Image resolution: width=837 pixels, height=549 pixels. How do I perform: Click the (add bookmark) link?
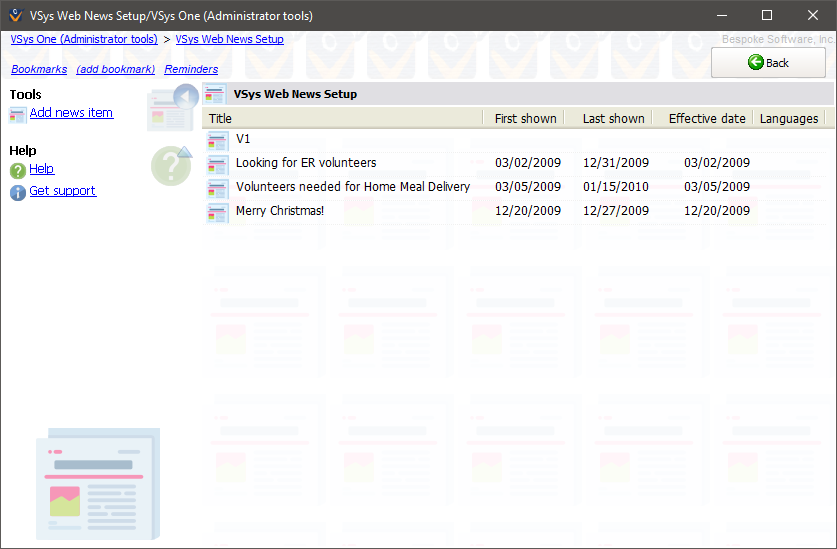[116, 70]
